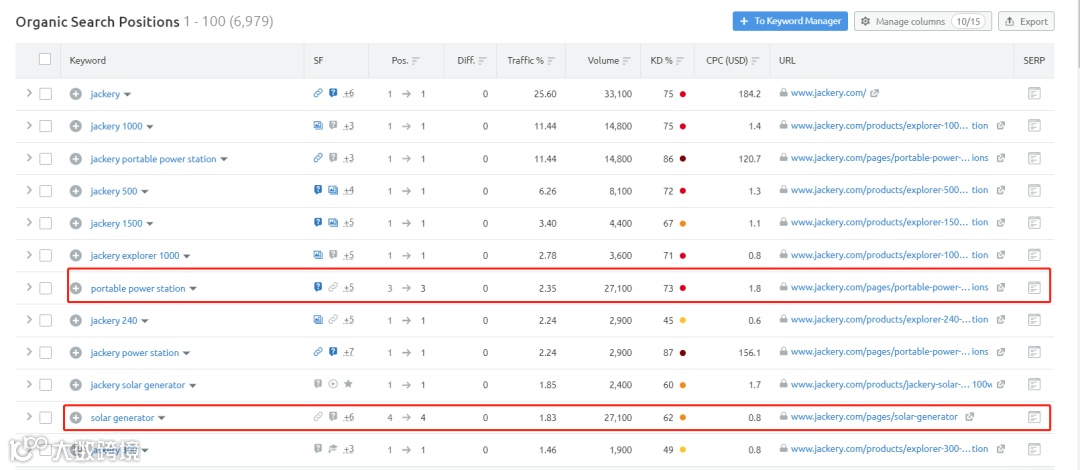Click star SERP feature icon for jackery solar generator
The width and height of the screenshot is (1080, 470).
349,385
